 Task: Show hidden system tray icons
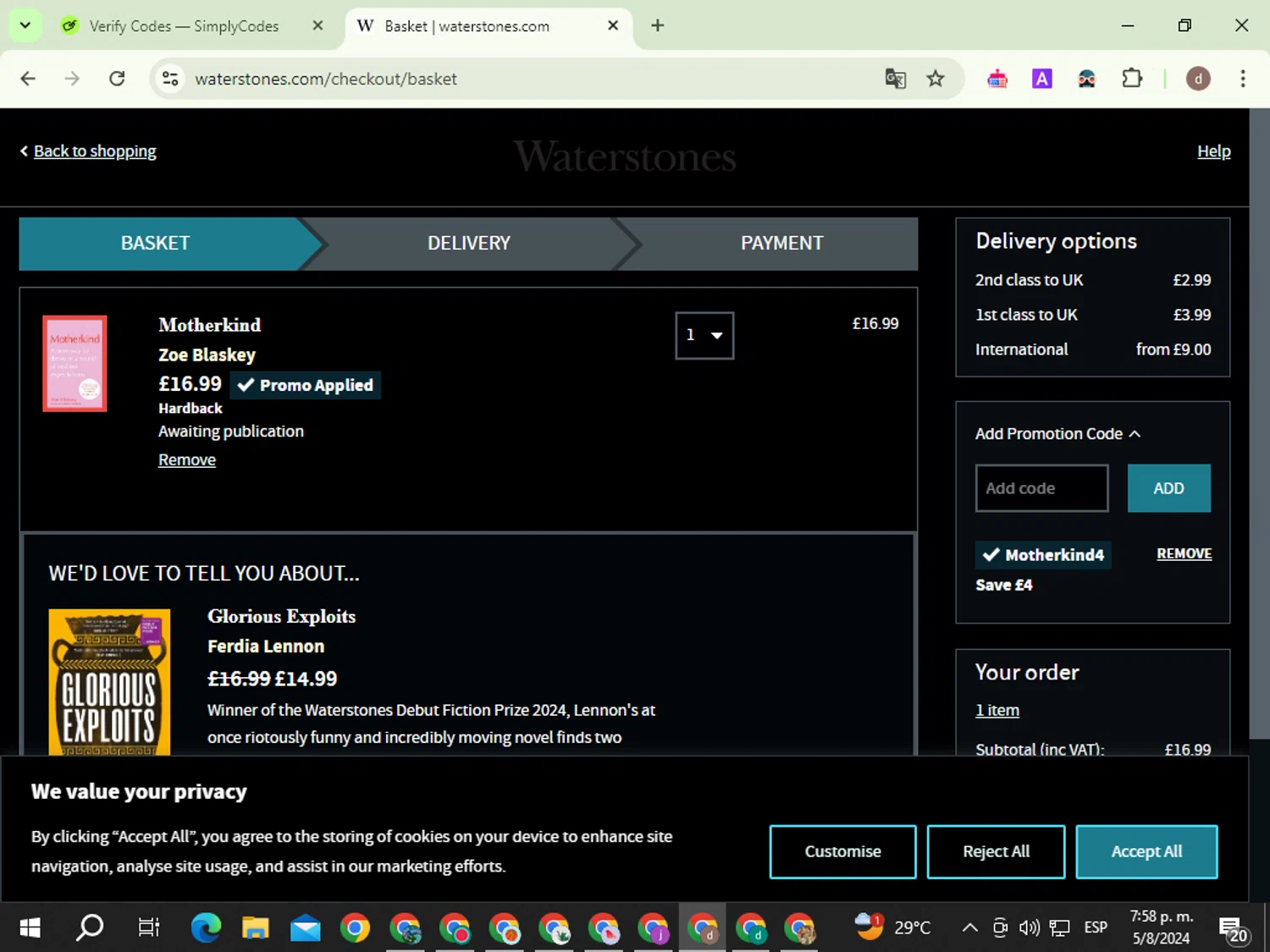[970, 928]
